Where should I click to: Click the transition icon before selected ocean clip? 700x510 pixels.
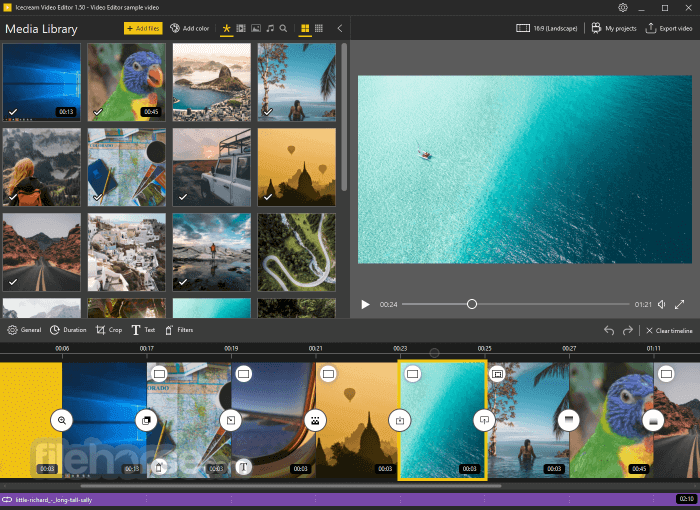click(400, 420)
